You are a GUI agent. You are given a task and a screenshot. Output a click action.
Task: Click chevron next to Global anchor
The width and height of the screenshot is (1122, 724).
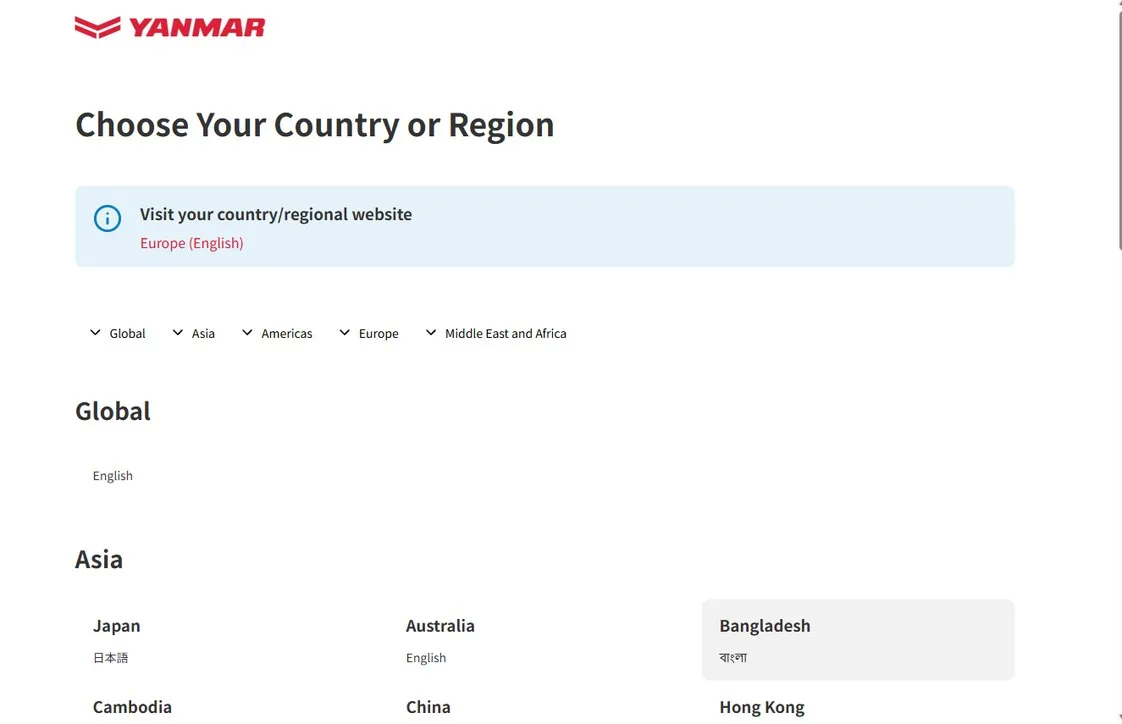pyautogui.click(x=95, y=333)
